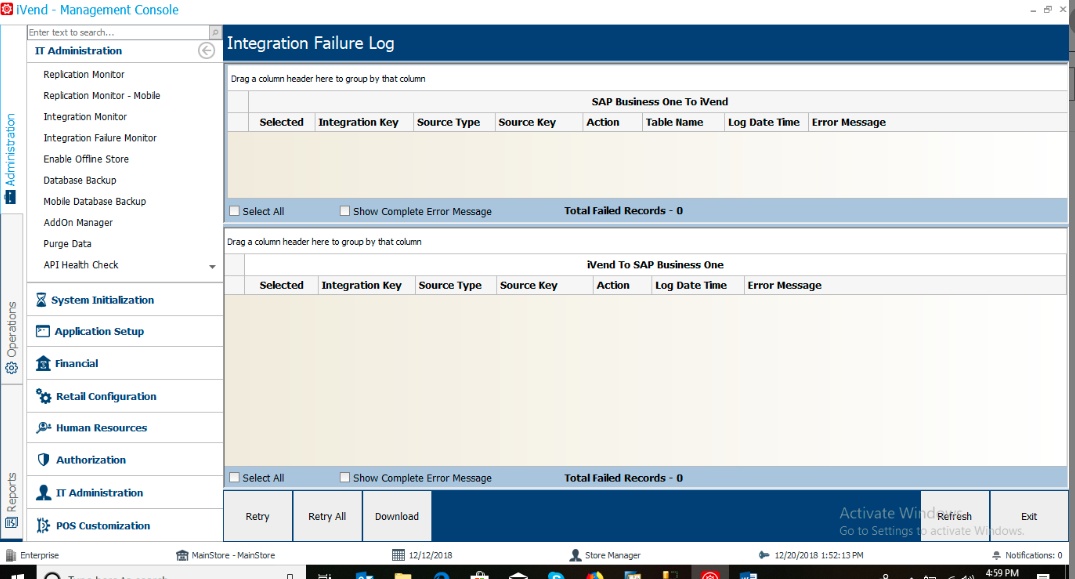This screenshot has height=579, width=1075.
Task: Enable Show Complete Error Message for SAP-to-iVend grid
Action: pyautogui.click(x=345, y=211)
